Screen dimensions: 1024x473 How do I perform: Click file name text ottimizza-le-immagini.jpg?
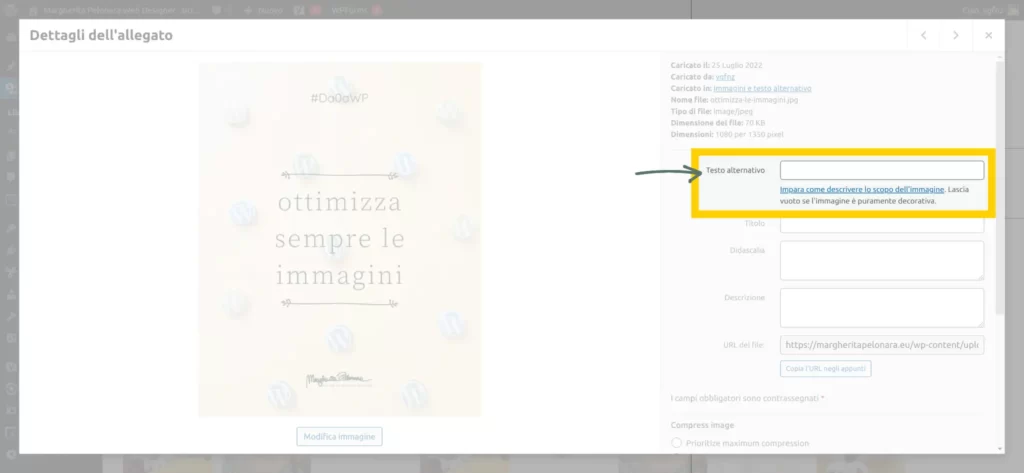pyautogui.click(x=754, y=100)
